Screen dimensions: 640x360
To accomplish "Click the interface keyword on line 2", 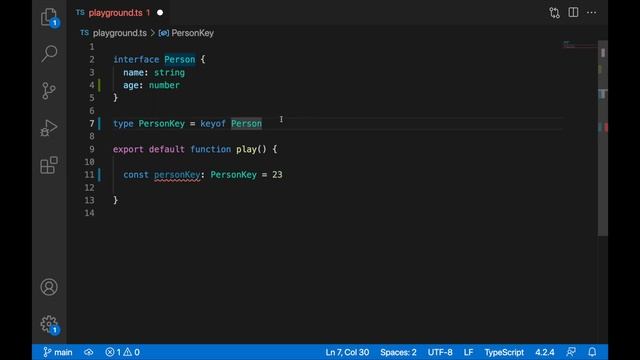I will pyautogui.click(x=136, y=59).
